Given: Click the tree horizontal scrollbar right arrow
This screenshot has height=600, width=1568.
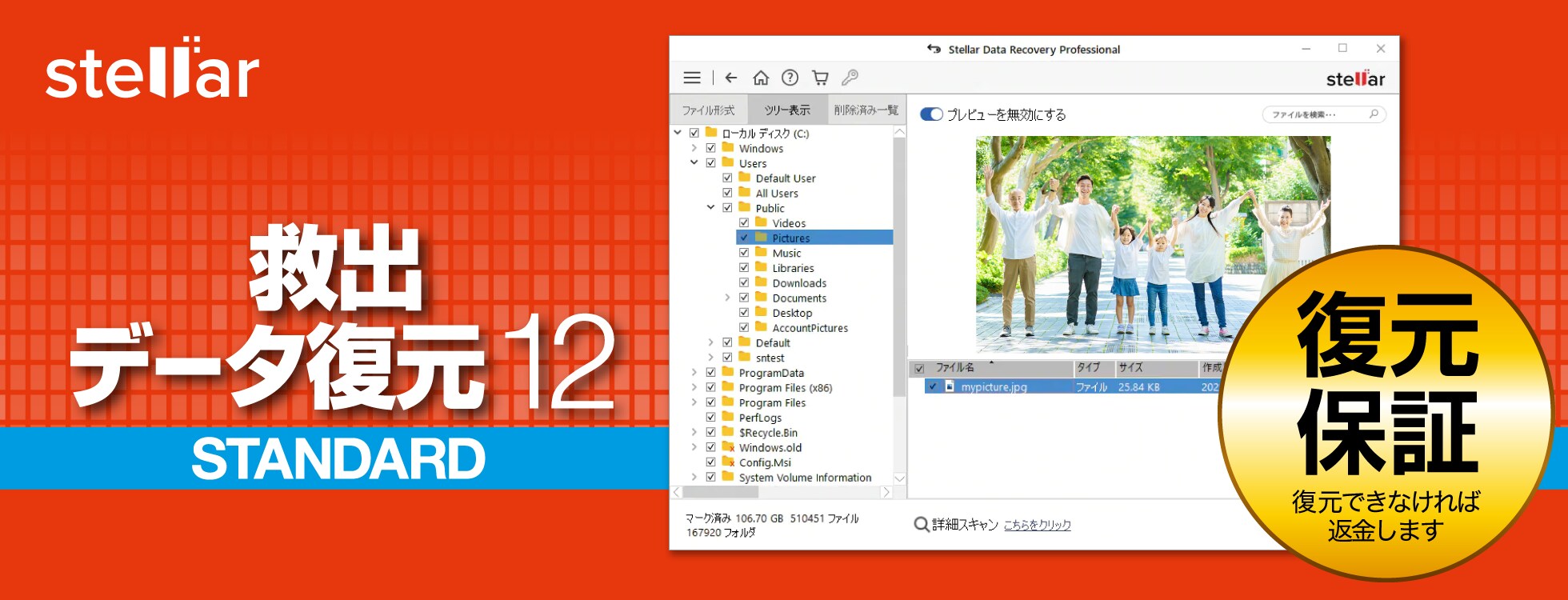Looking at the screenshot, I should [x=886, y=492].
